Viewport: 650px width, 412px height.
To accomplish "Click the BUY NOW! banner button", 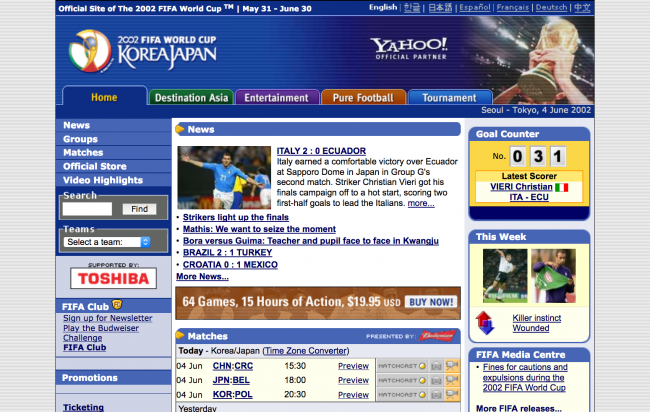I will pyautogui.click(x=431, y=302).
